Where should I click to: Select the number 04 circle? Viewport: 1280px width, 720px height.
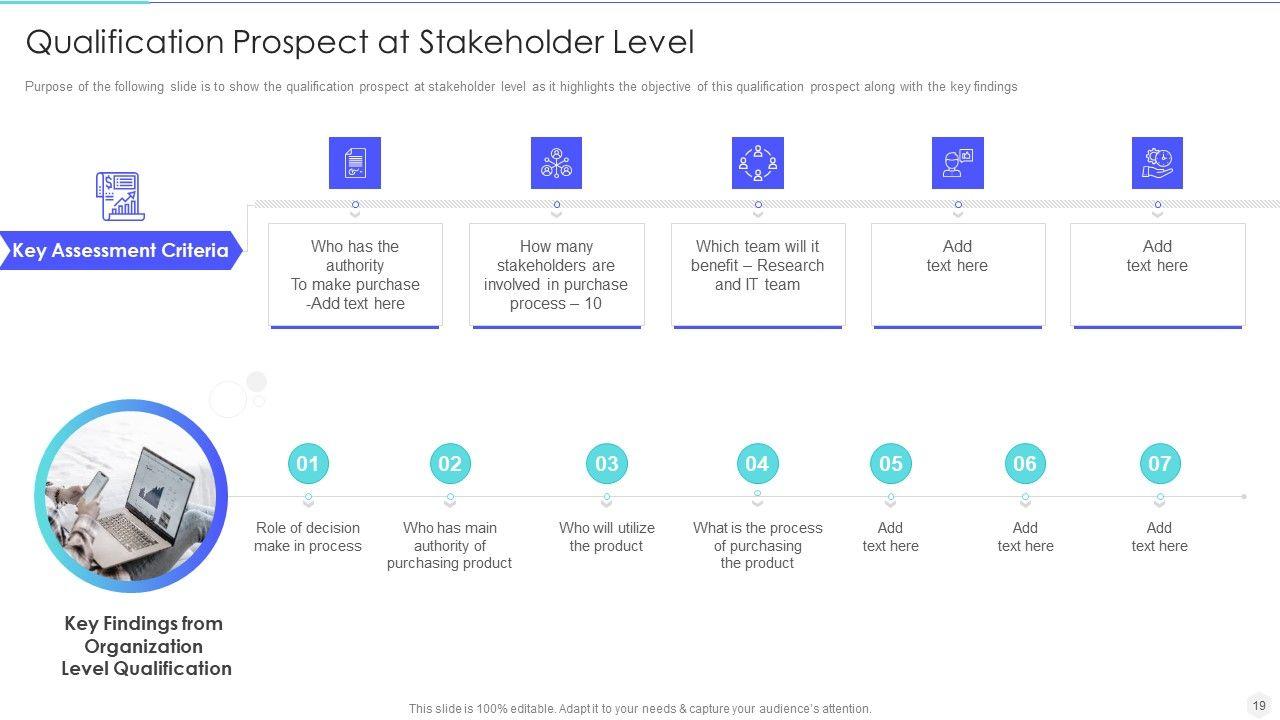(x=757, y=464)
